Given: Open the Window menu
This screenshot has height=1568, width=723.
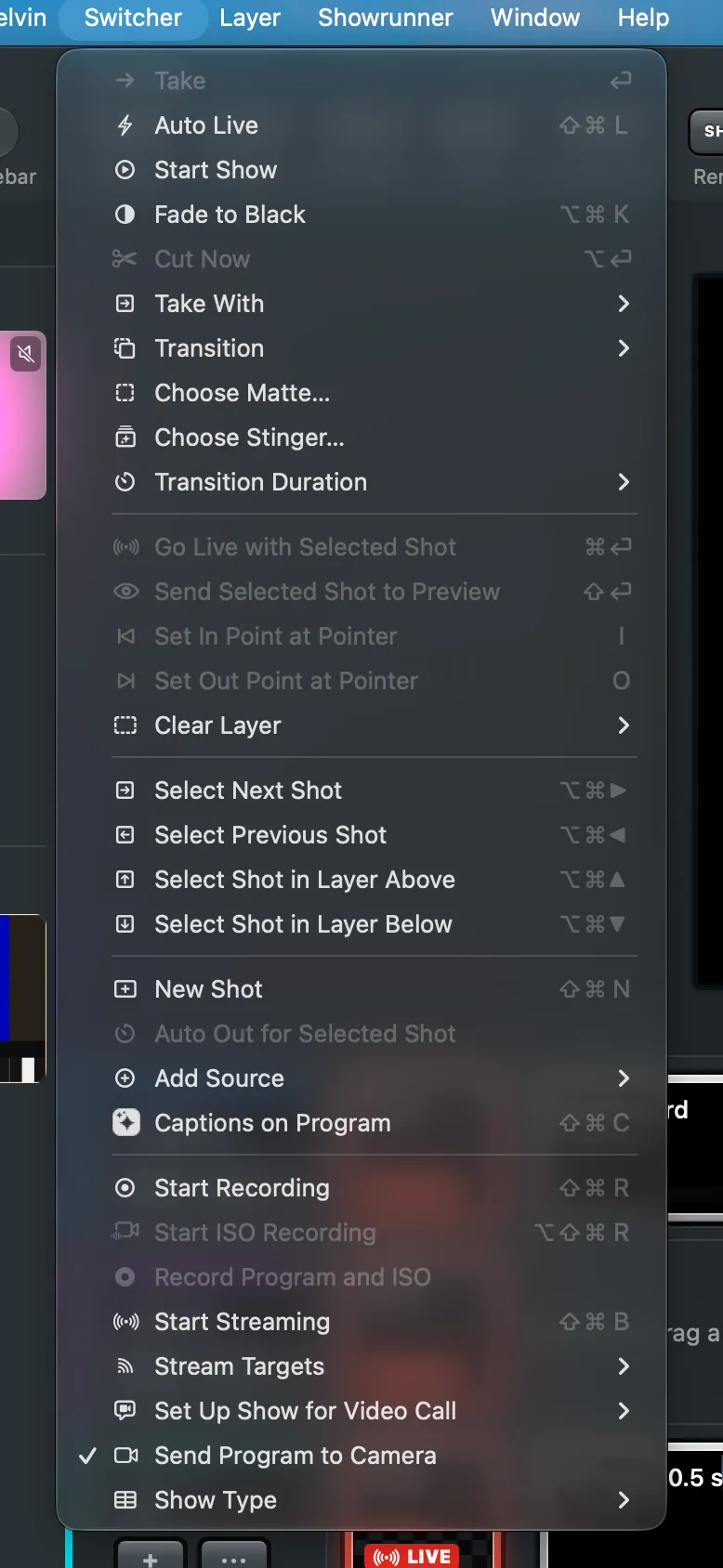Looking at the screenshot, I should click(x=535, y=18).
